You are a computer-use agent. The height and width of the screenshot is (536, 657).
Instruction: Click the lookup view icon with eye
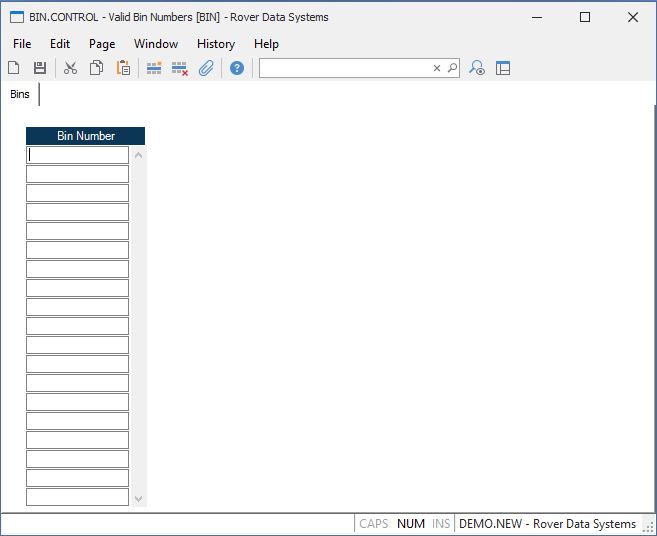tap(477, 68)
